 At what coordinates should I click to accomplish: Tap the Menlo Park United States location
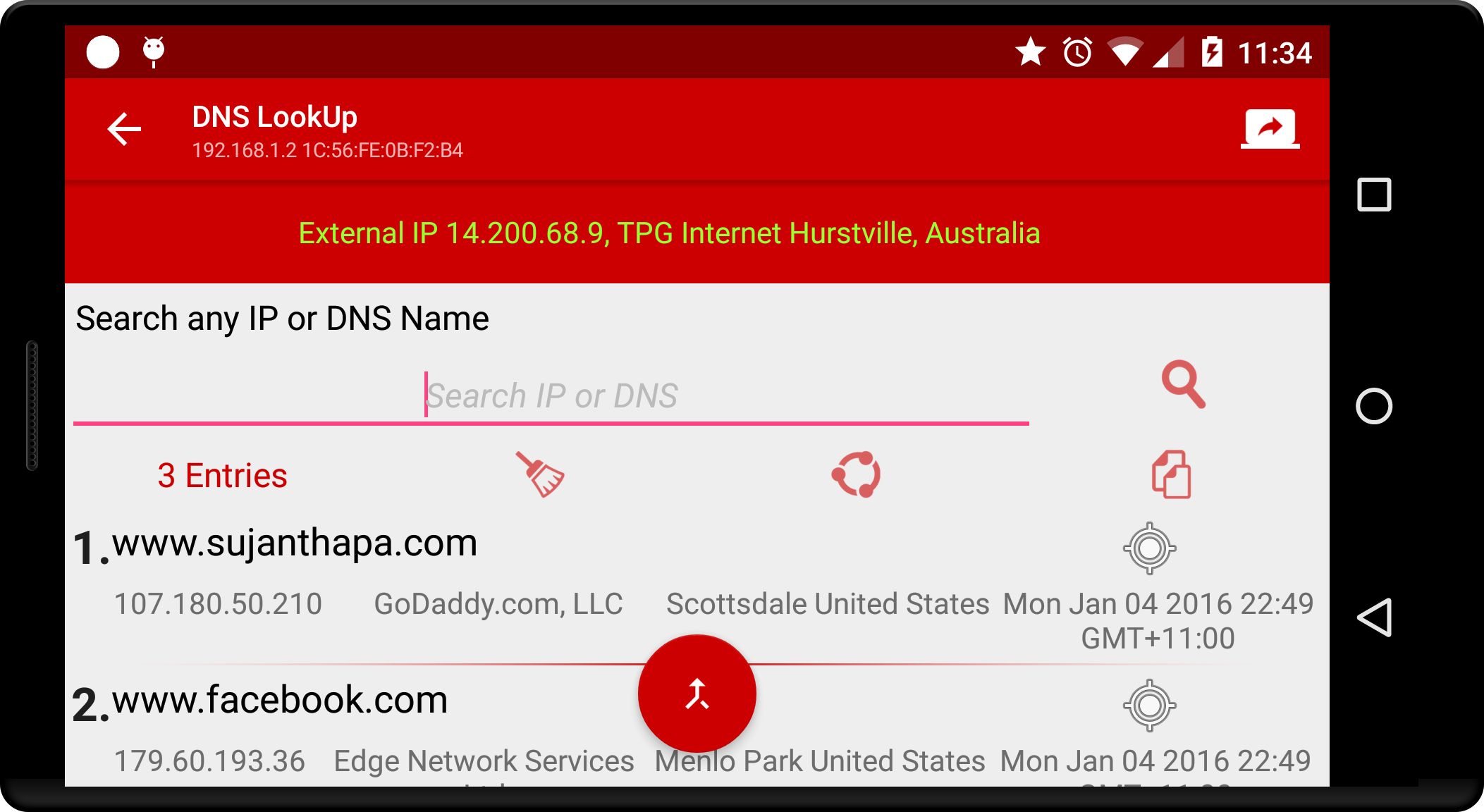820,761
